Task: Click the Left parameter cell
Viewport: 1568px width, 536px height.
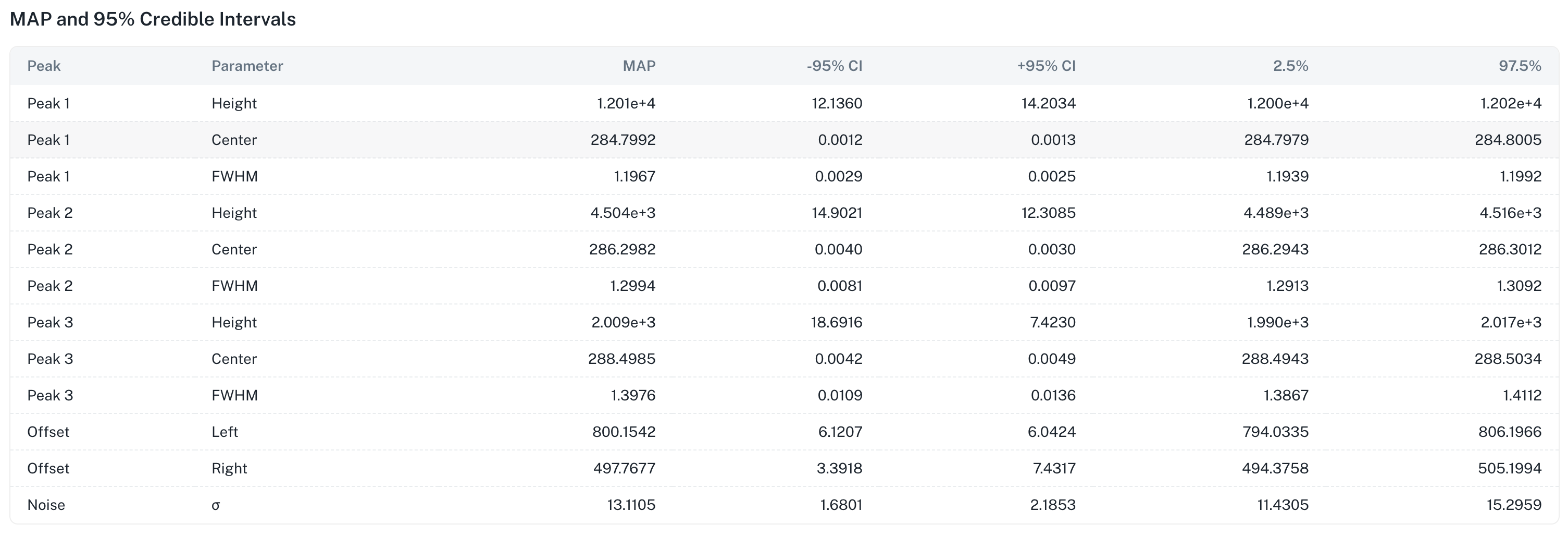Action: (x=225, y=432)
